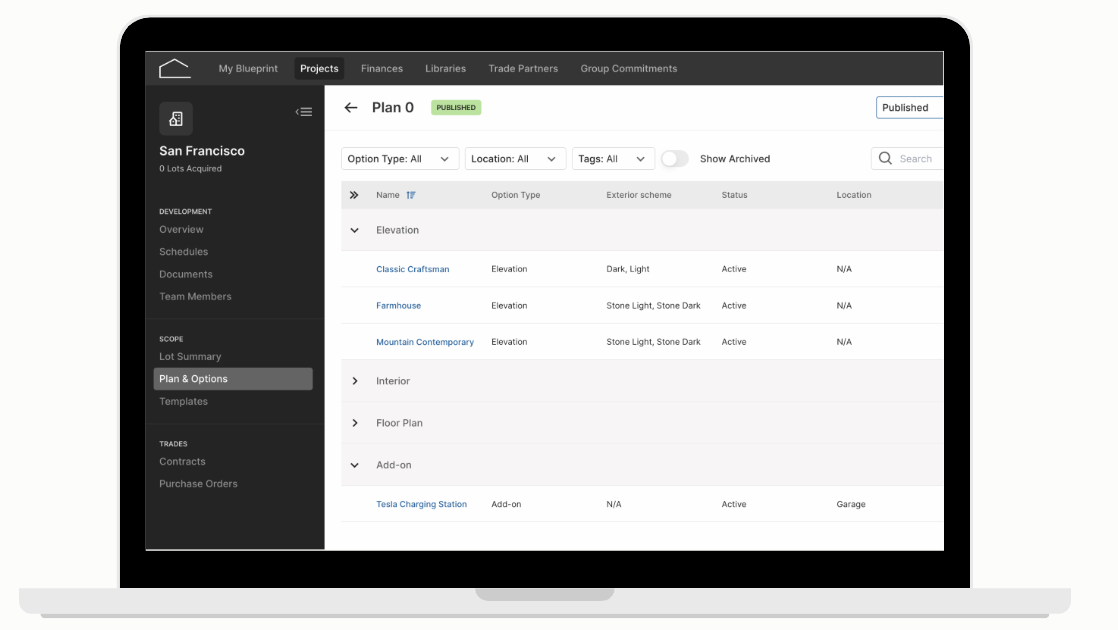The image size is (1118, 630).
Task: Open the Tags filter dropdown
Action: point(613,158)
